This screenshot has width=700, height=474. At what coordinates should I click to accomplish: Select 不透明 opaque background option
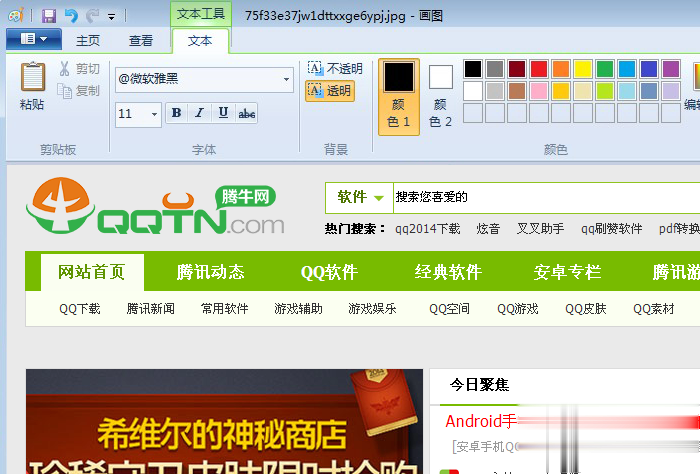pos(335,68)
